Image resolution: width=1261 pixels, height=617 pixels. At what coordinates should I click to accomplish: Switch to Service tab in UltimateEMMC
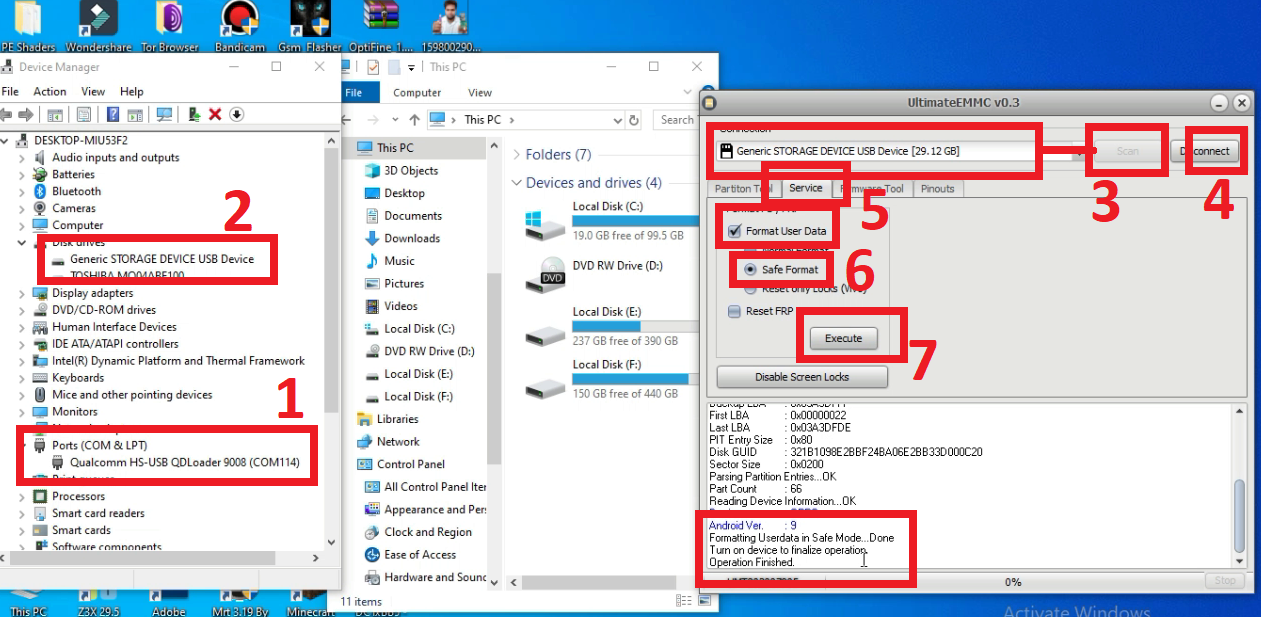pos(805,188)
